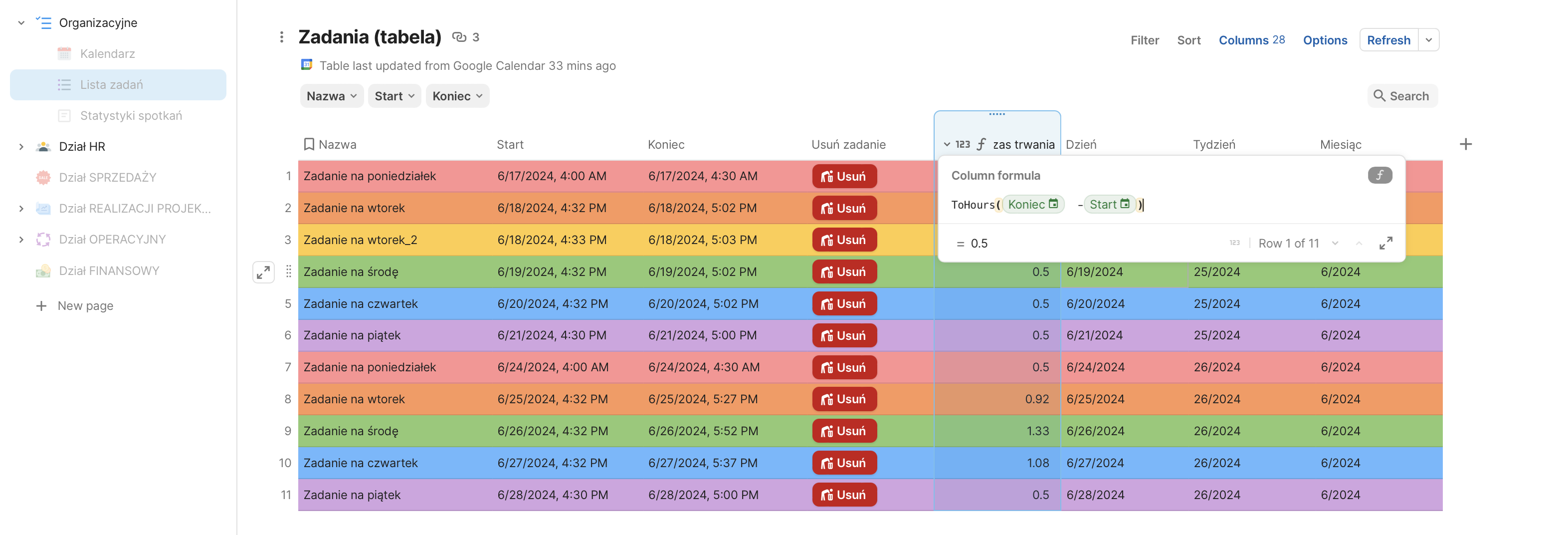Open the Nazwa filter dropdown

point(331,96)
